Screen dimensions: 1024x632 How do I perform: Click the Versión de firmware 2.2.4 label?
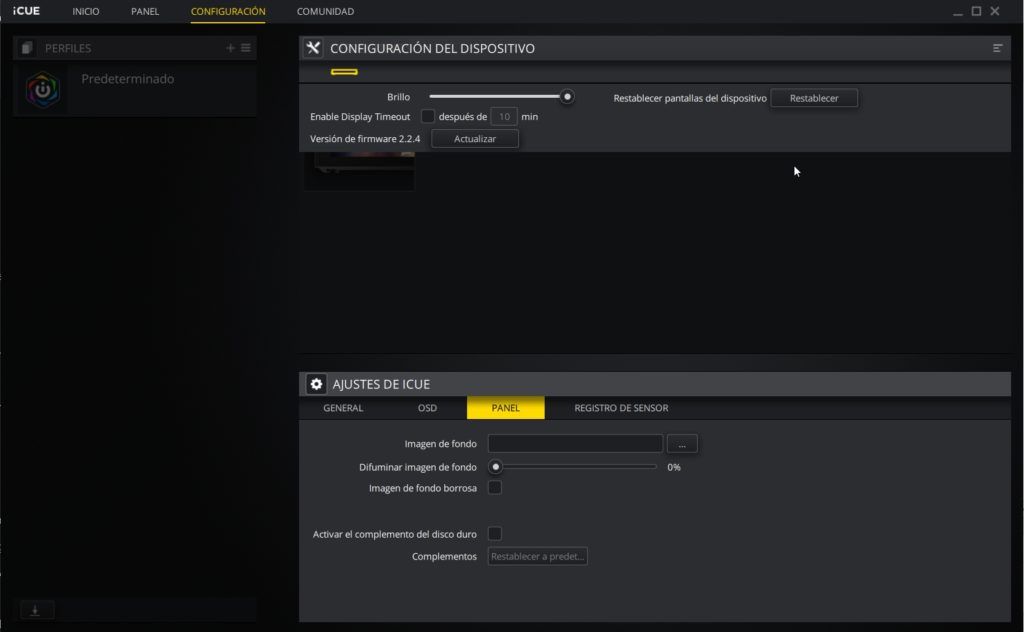365,138
